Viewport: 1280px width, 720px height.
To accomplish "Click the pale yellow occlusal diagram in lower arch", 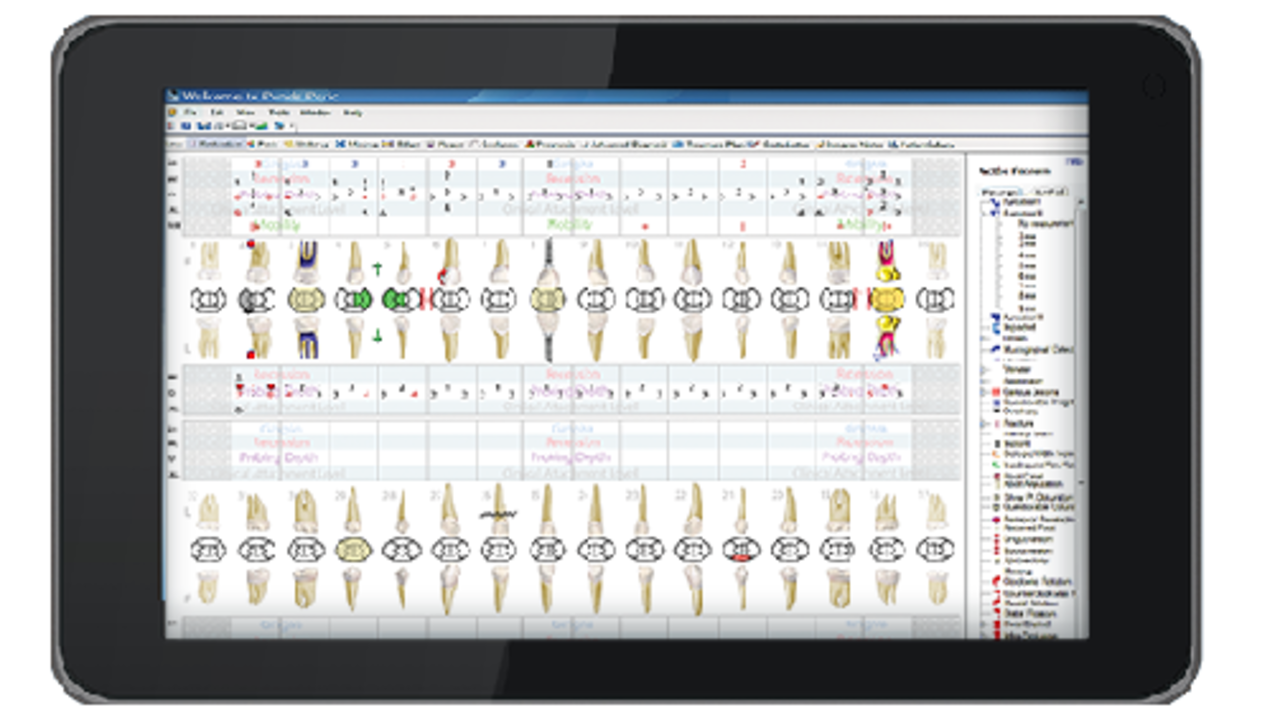I will 353,549.
